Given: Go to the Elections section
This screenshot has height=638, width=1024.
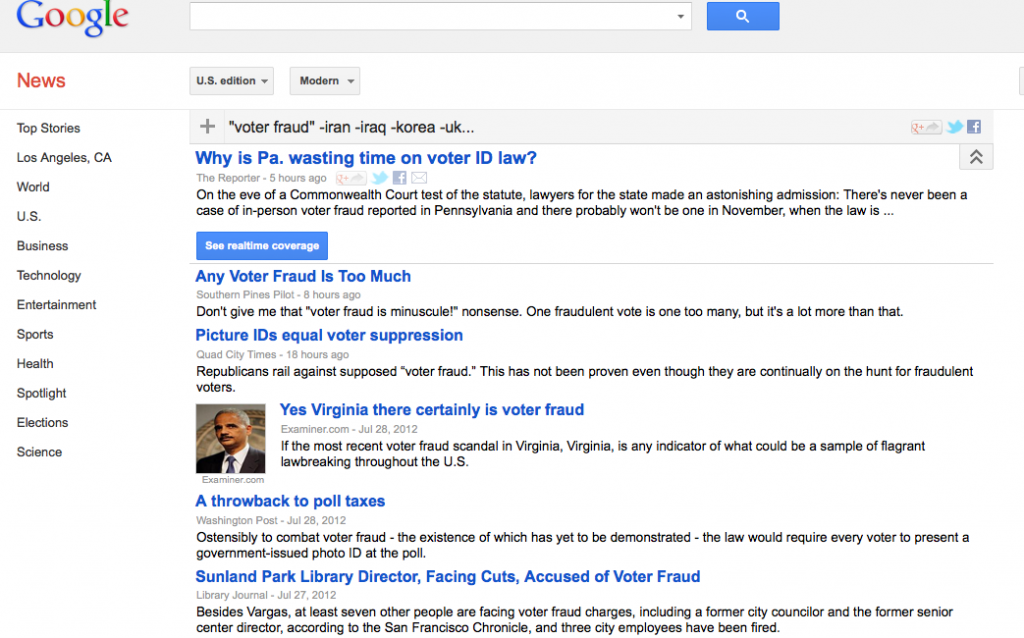Looking at the screenshot, I should [x=42, y=423].
